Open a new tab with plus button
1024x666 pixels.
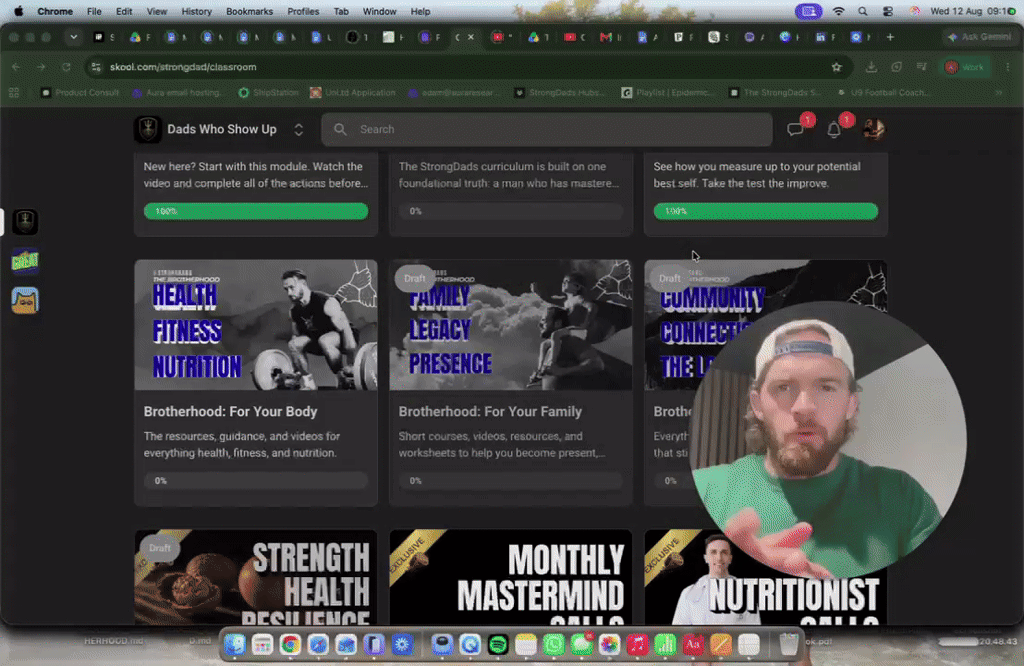pos(890,37)
